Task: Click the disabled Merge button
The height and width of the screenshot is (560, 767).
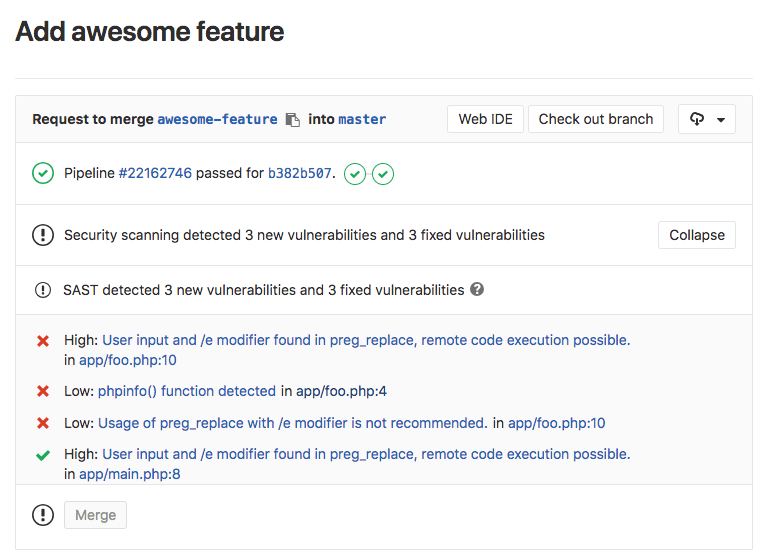Action: pyautogui.click(x=96, y=515)
